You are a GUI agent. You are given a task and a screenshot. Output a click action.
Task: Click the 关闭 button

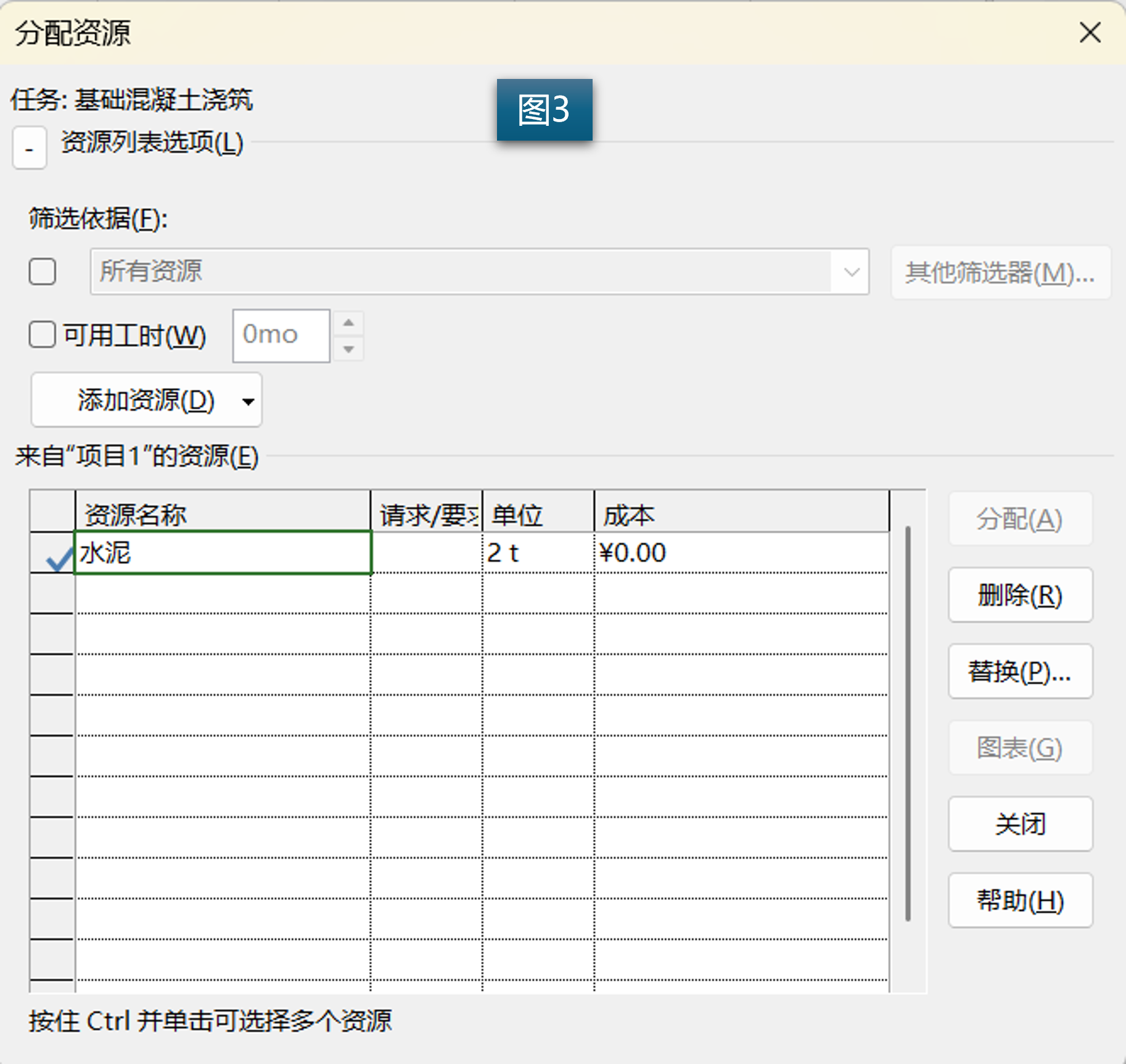pos(1020,824)
